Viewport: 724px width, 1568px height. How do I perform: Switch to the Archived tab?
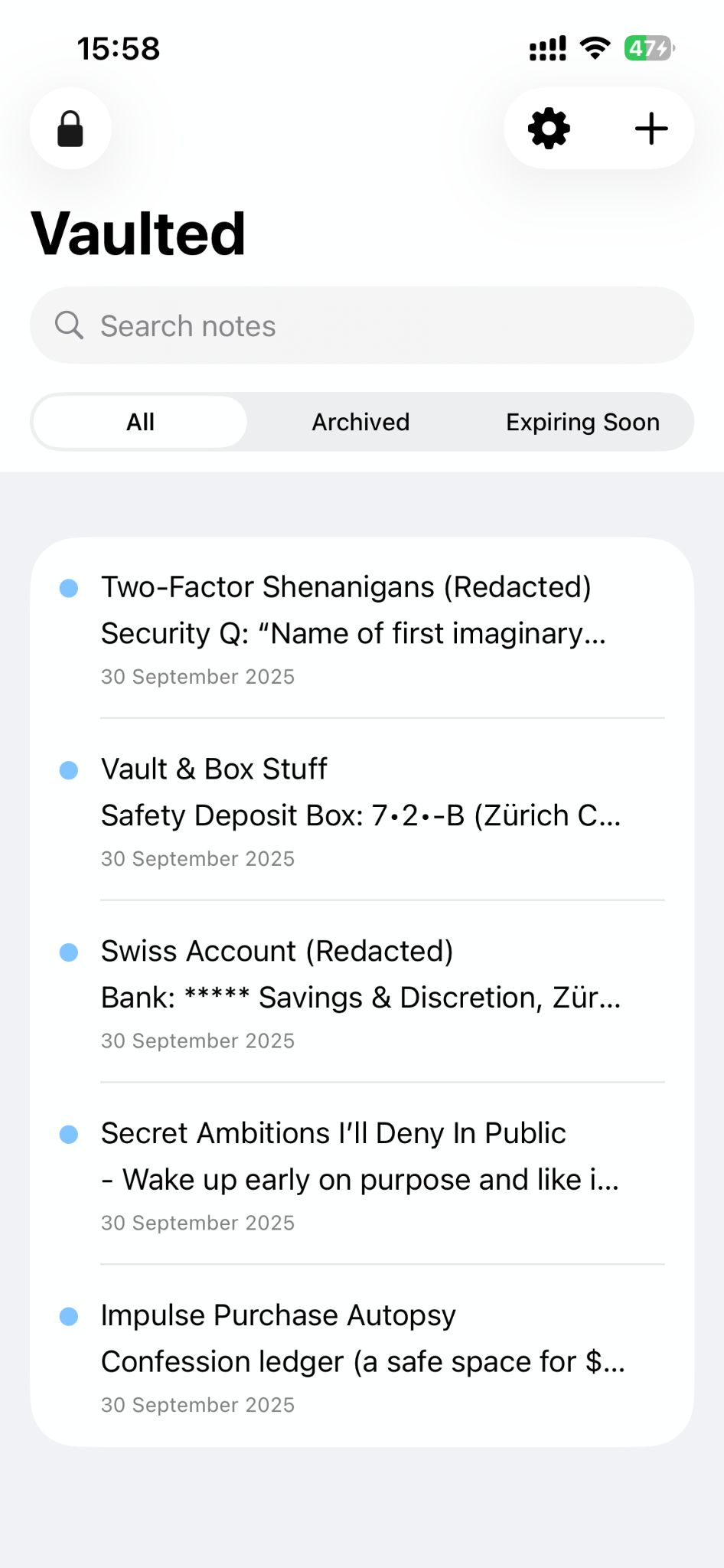(x=360, y=422)
